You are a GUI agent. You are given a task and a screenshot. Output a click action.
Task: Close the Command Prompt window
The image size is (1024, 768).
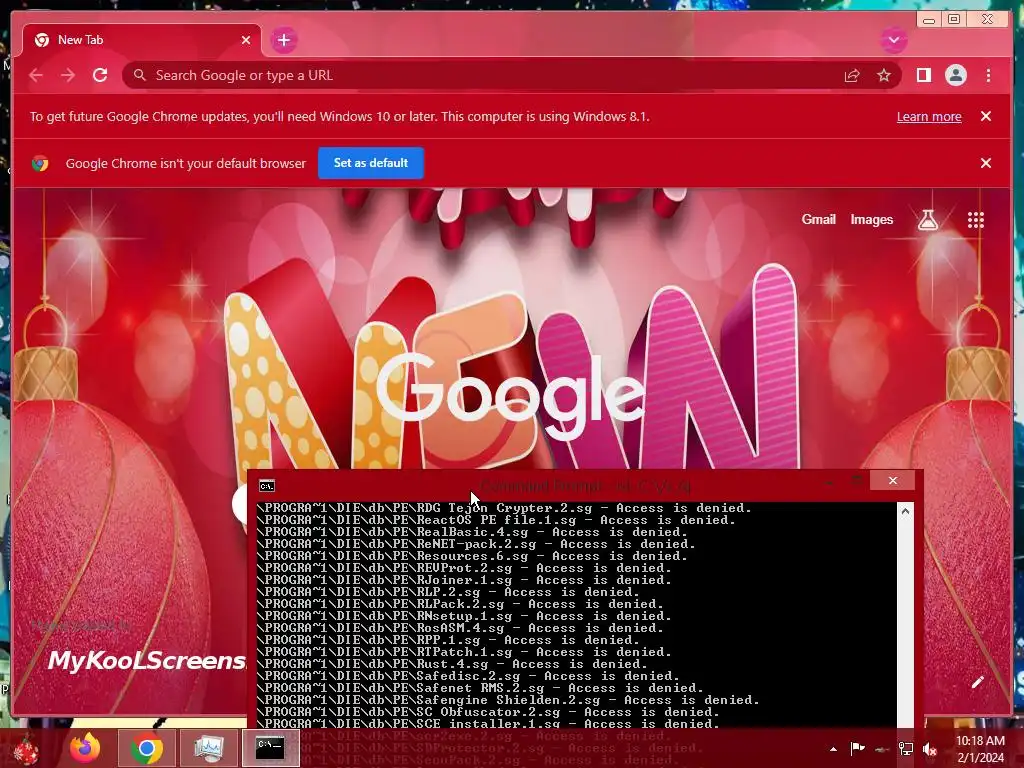(893, 481)
